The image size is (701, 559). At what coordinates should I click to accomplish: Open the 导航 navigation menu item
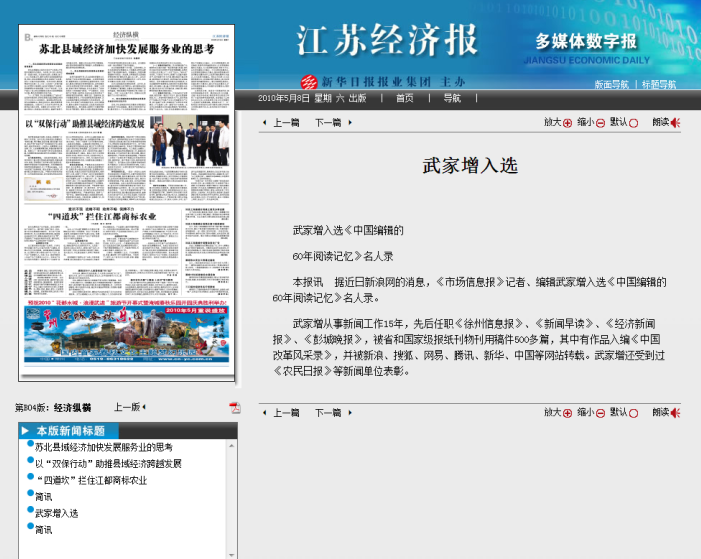point(452,98)
